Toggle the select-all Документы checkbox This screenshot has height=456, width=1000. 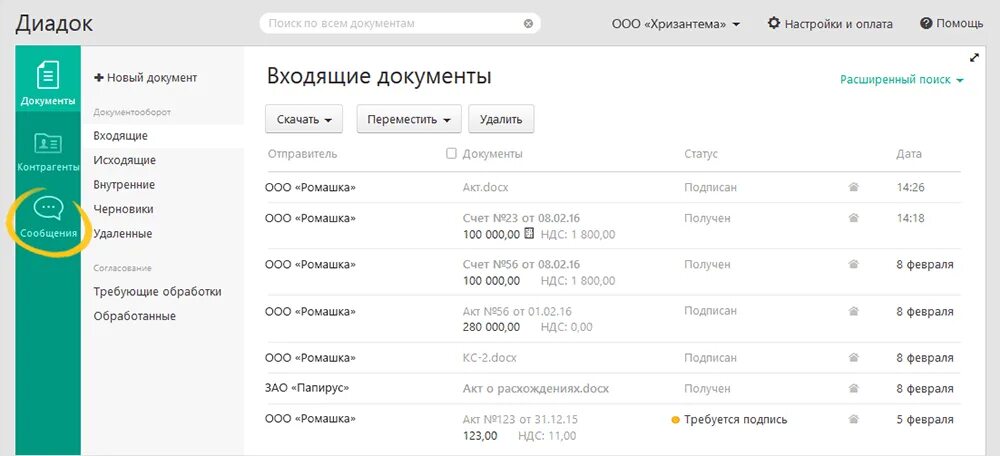tap(452, 154)
